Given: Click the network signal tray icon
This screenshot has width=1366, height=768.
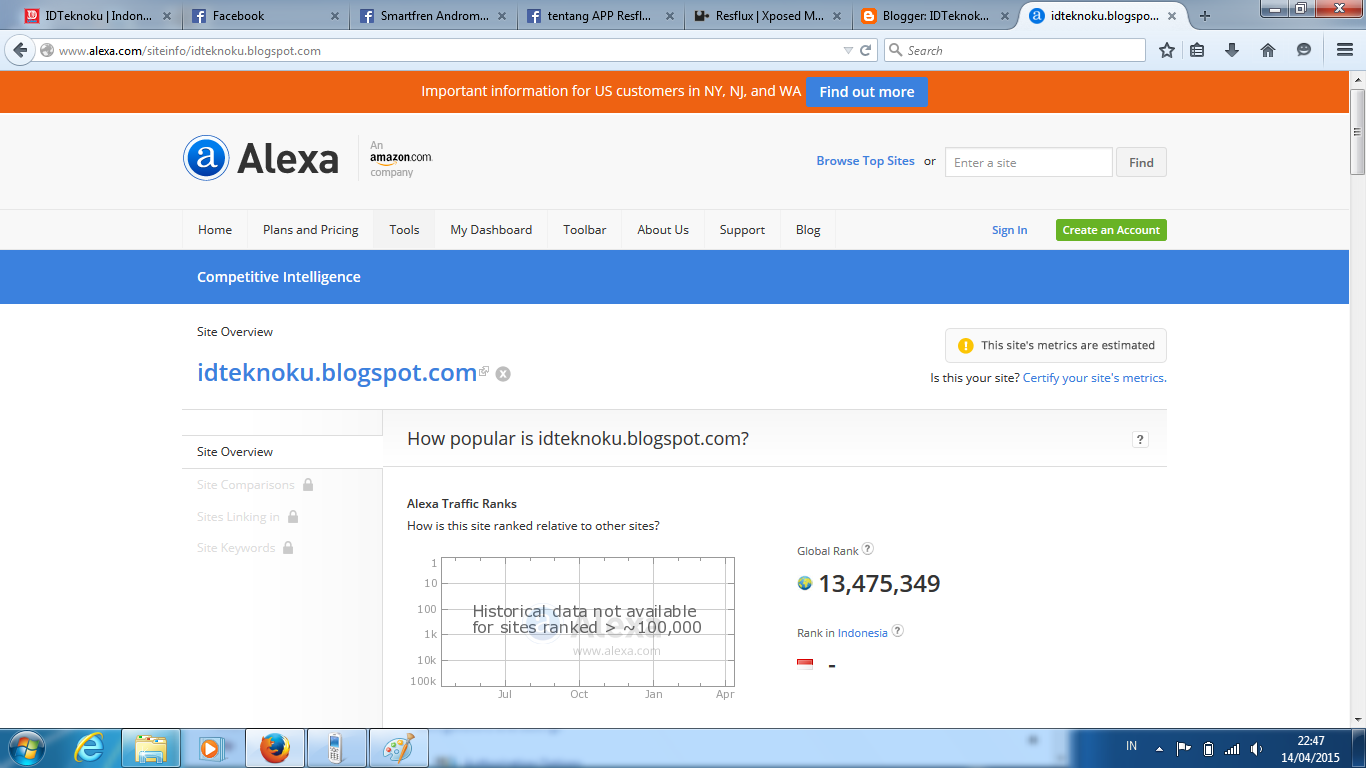Looking at the screenshot, I should (1232, 748).
